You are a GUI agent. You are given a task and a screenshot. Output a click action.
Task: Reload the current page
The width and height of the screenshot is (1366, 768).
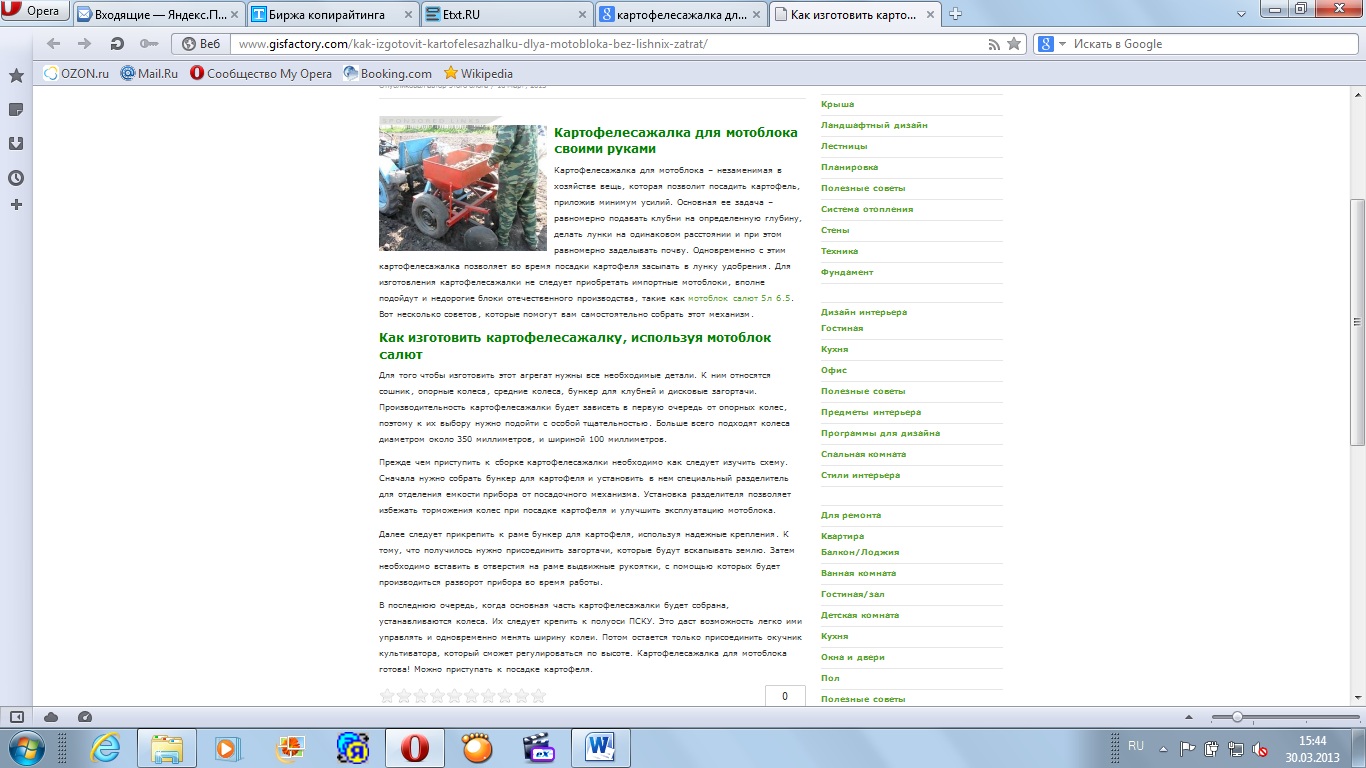pyautogui.click(x=117, y=44)
